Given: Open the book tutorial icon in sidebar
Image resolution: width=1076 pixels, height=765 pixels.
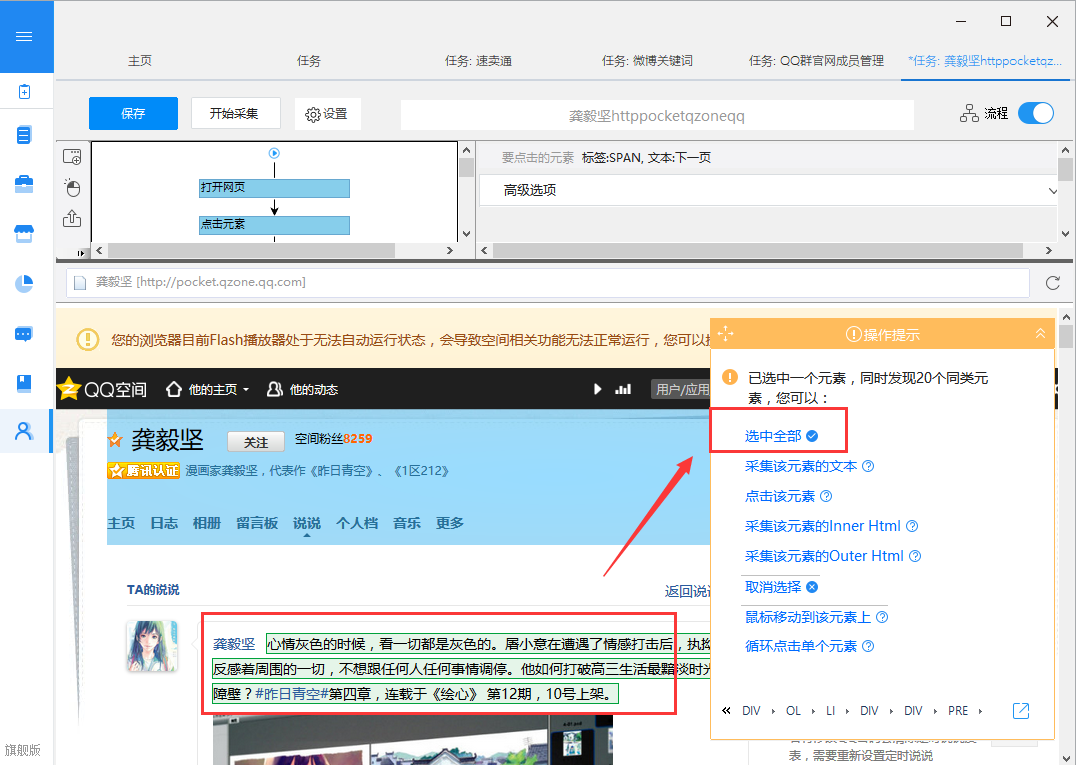Looking at the screenshot, I should [x=24, y=383].
